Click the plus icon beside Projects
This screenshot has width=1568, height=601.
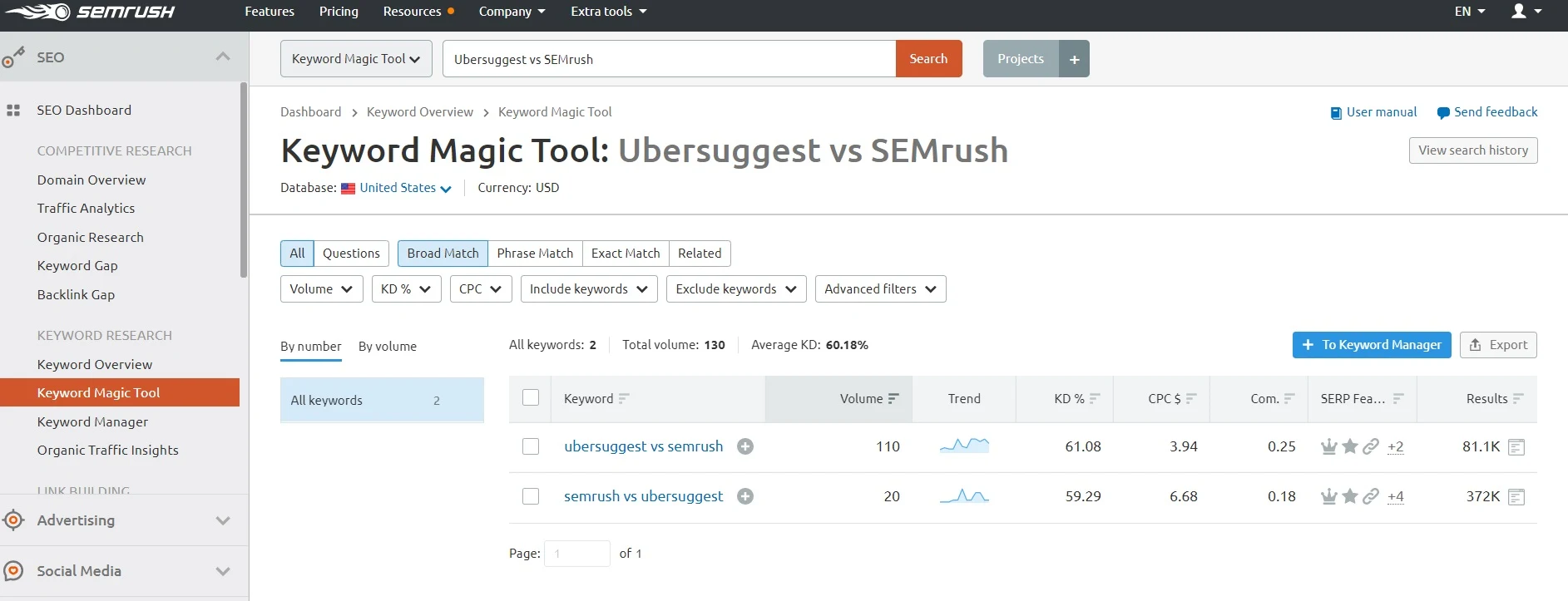tap(1074, 59)
